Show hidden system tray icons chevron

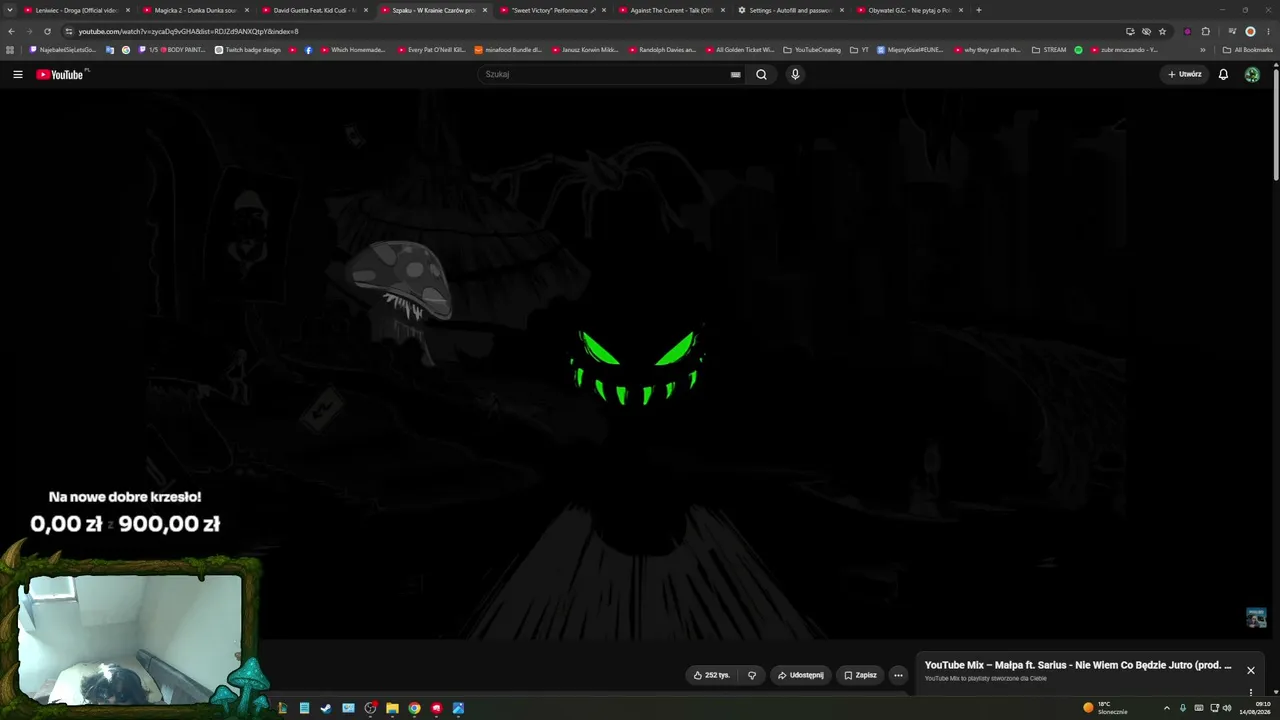click(x=1166, y=708)
